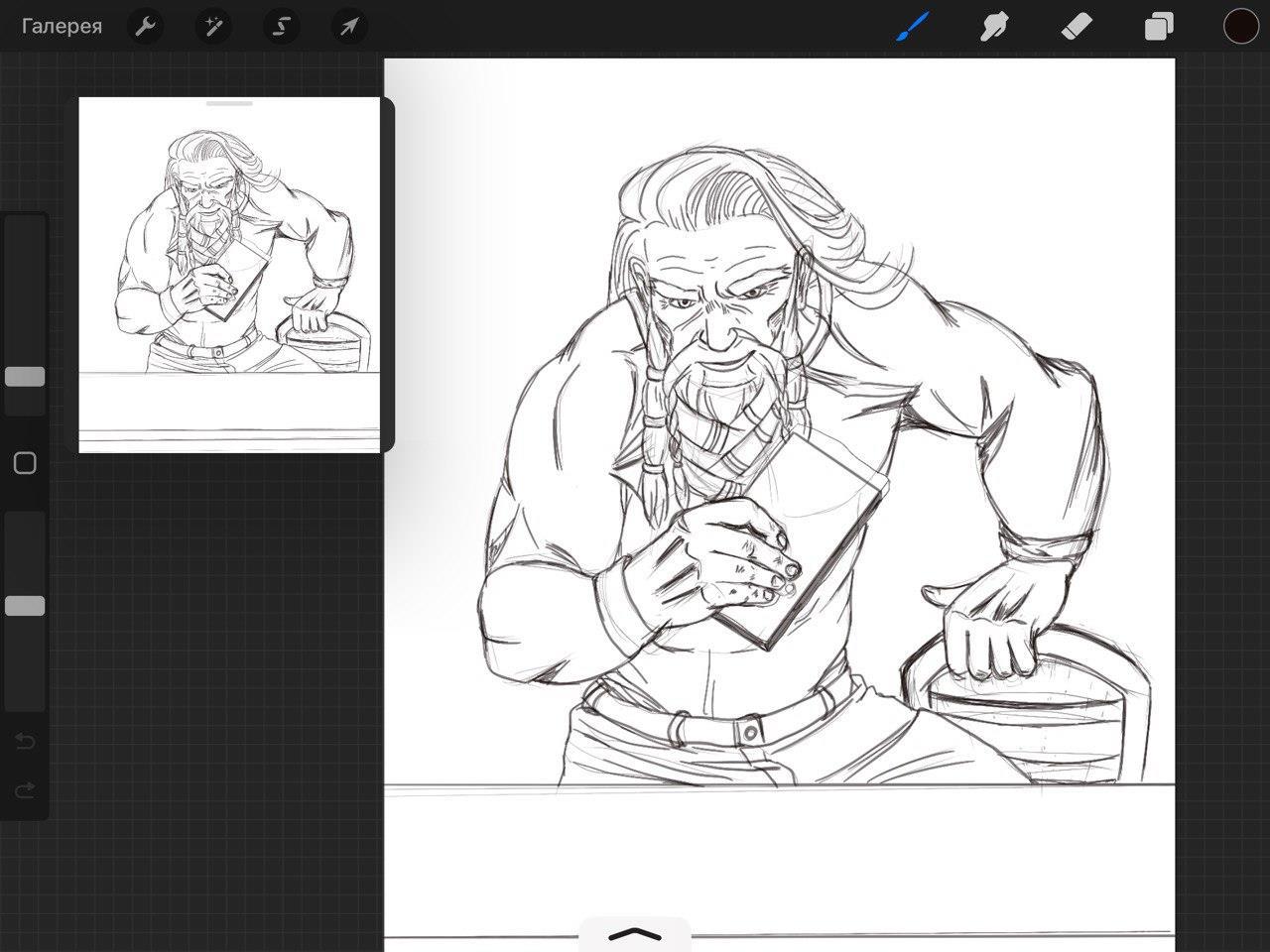Select the Smudge finger tool
This screenshot has width=1270, height=952.
coord(993,27)
